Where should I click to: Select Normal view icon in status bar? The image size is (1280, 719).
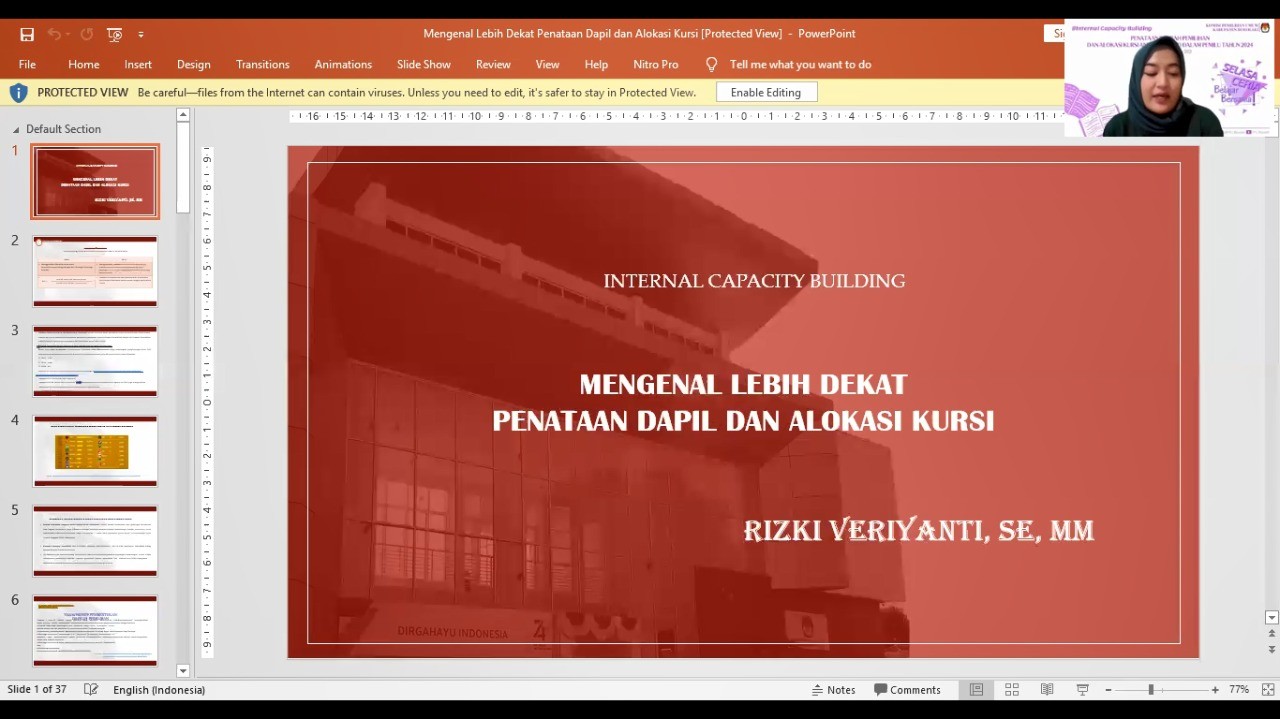(x=976, y=690)
